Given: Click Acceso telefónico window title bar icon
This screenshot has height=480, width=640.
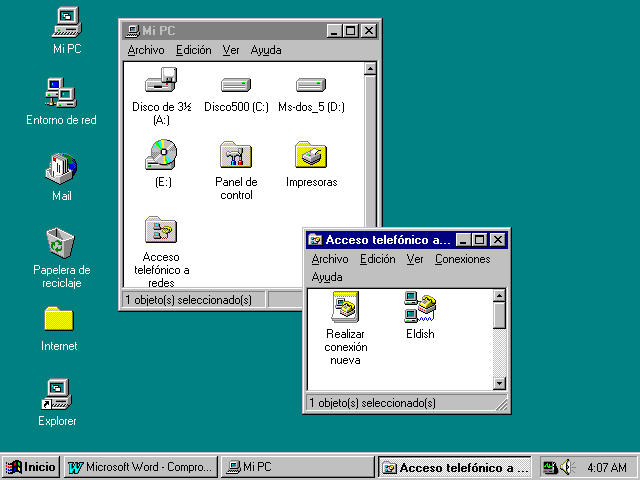Looking at the screenshot, I should 315,240.
